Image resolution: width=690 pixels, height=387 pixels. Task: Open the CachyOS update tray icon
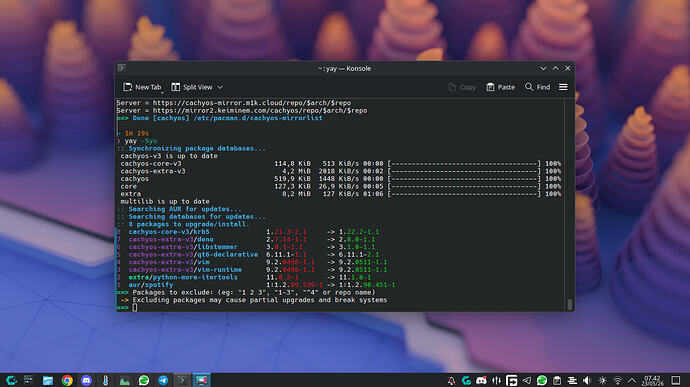pyautogui.click(x=466, y=380)
